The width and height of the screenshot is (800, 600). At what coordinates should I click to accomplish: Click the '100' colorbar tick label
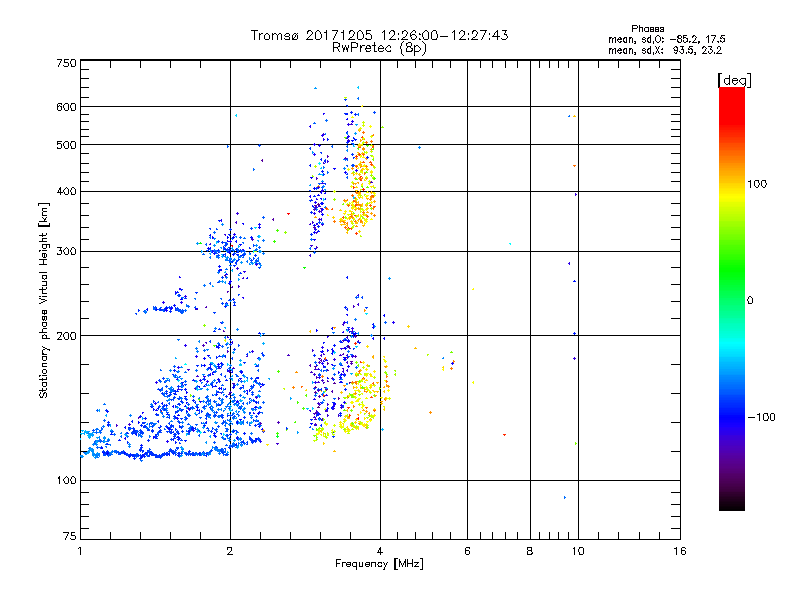tap(757, 184)
